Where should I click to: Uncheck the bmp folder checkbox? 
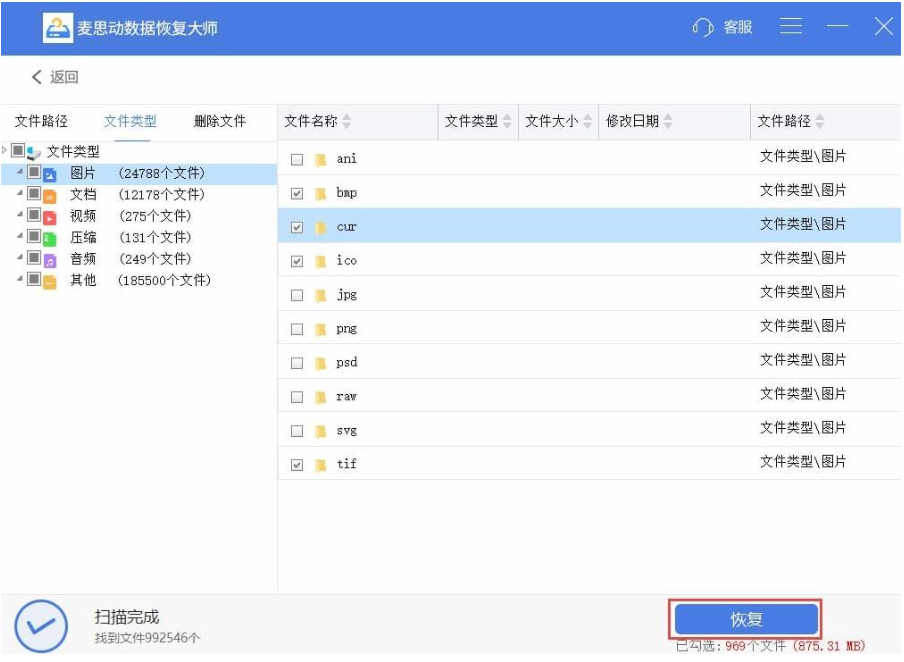(x=297, y=194)
